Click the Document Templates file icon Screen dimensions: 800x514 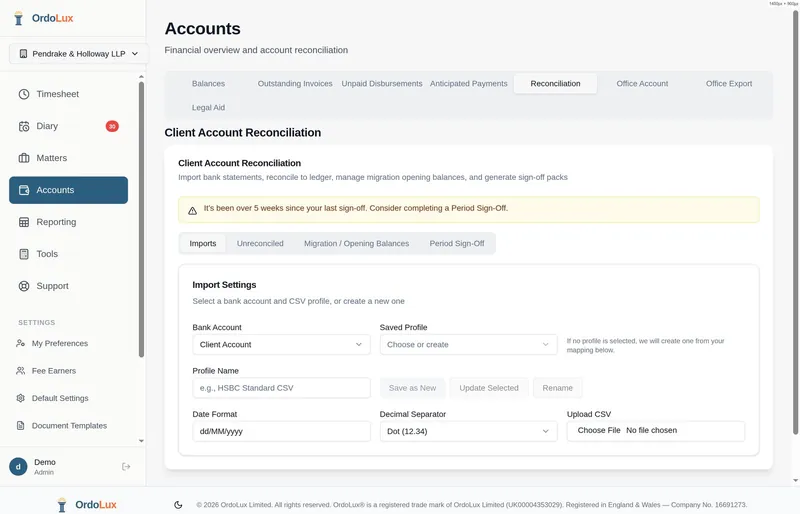[x=20, y=425]
